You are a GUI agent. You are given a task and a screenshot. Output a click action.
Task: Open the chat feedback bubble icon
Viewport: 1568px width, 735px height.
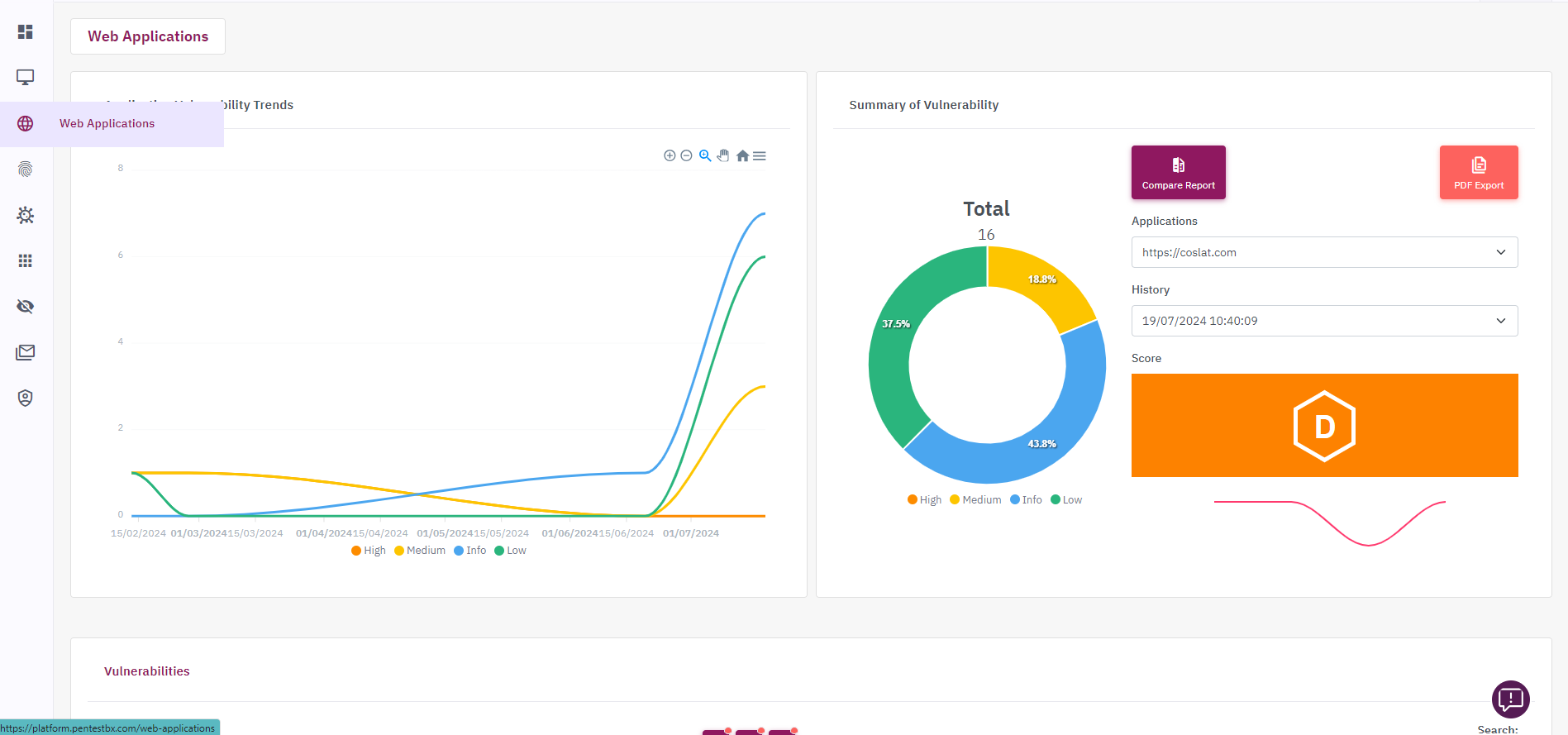coord(1511,699)
